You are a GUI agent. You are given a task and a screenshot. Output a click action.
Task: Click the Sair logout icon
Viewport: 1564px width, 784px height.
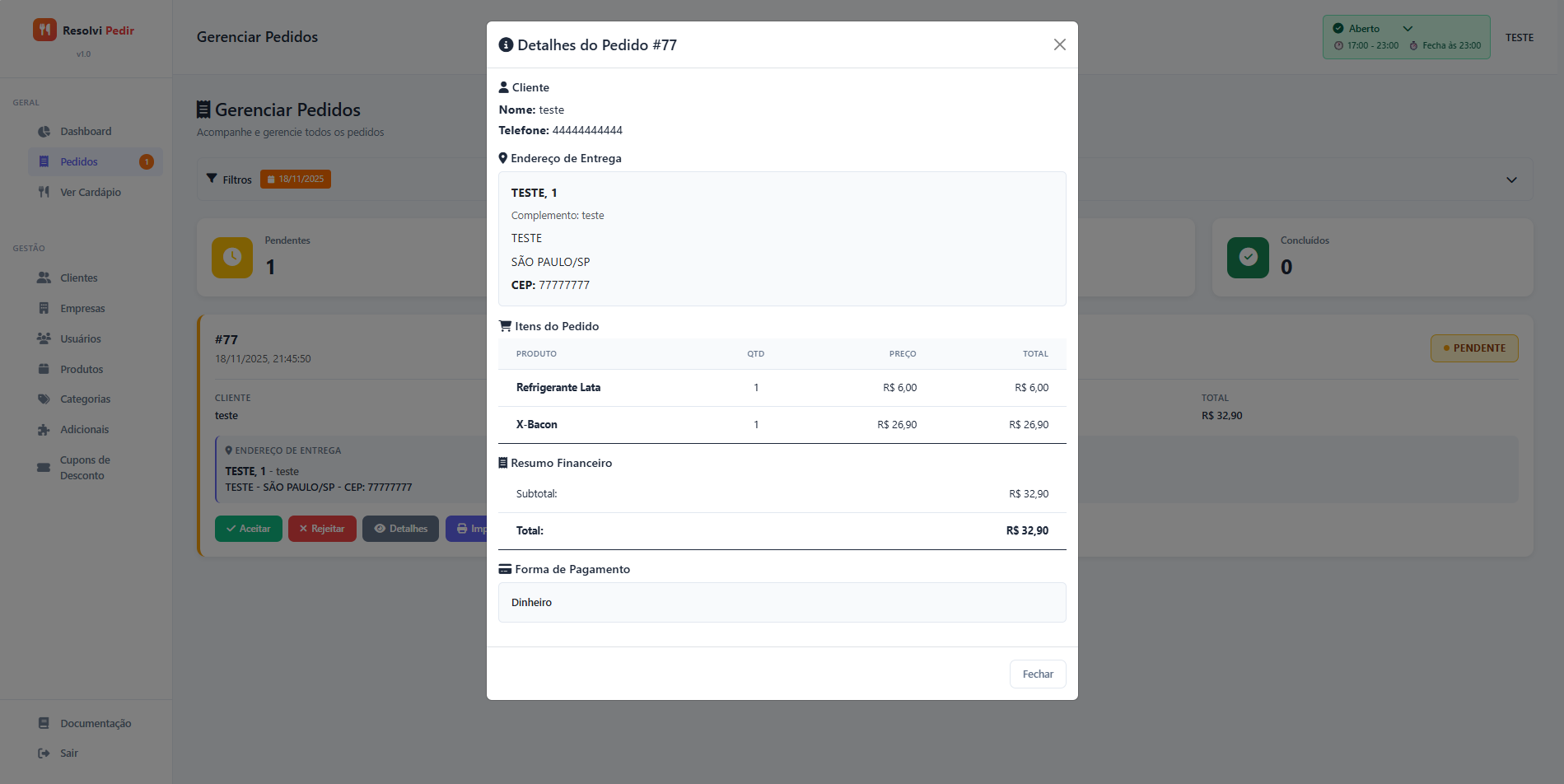click(x=44, y=754)
